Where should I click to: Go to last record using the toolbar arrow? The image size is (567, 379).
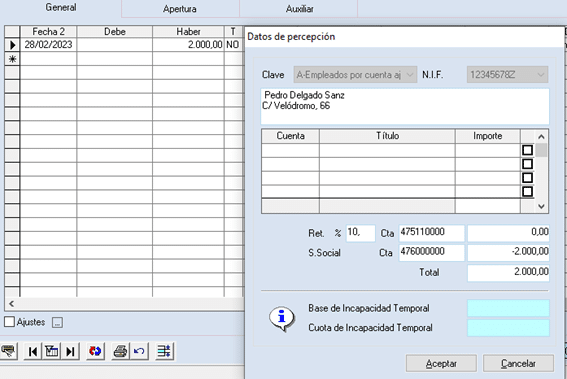coord(71,351)
